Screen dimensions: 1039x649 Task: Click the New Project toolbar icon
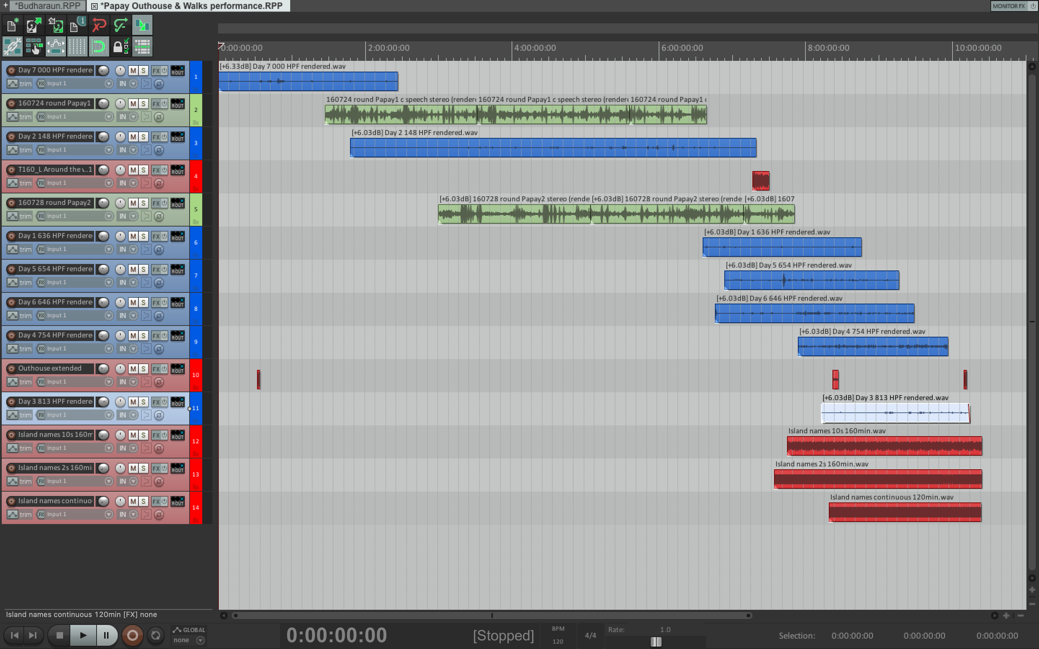tap(12, 25)
